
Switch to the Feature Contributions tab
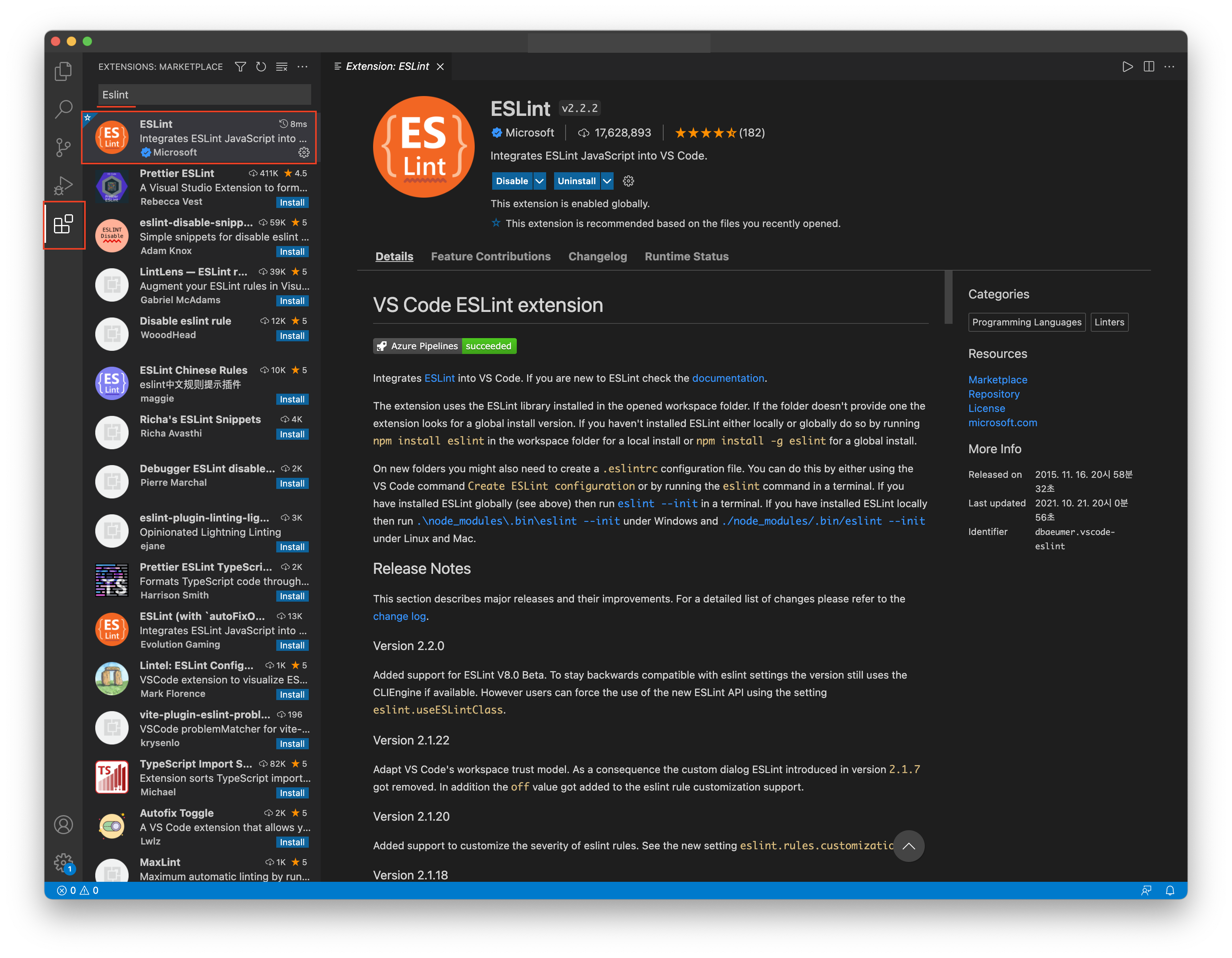pos(490,256)
